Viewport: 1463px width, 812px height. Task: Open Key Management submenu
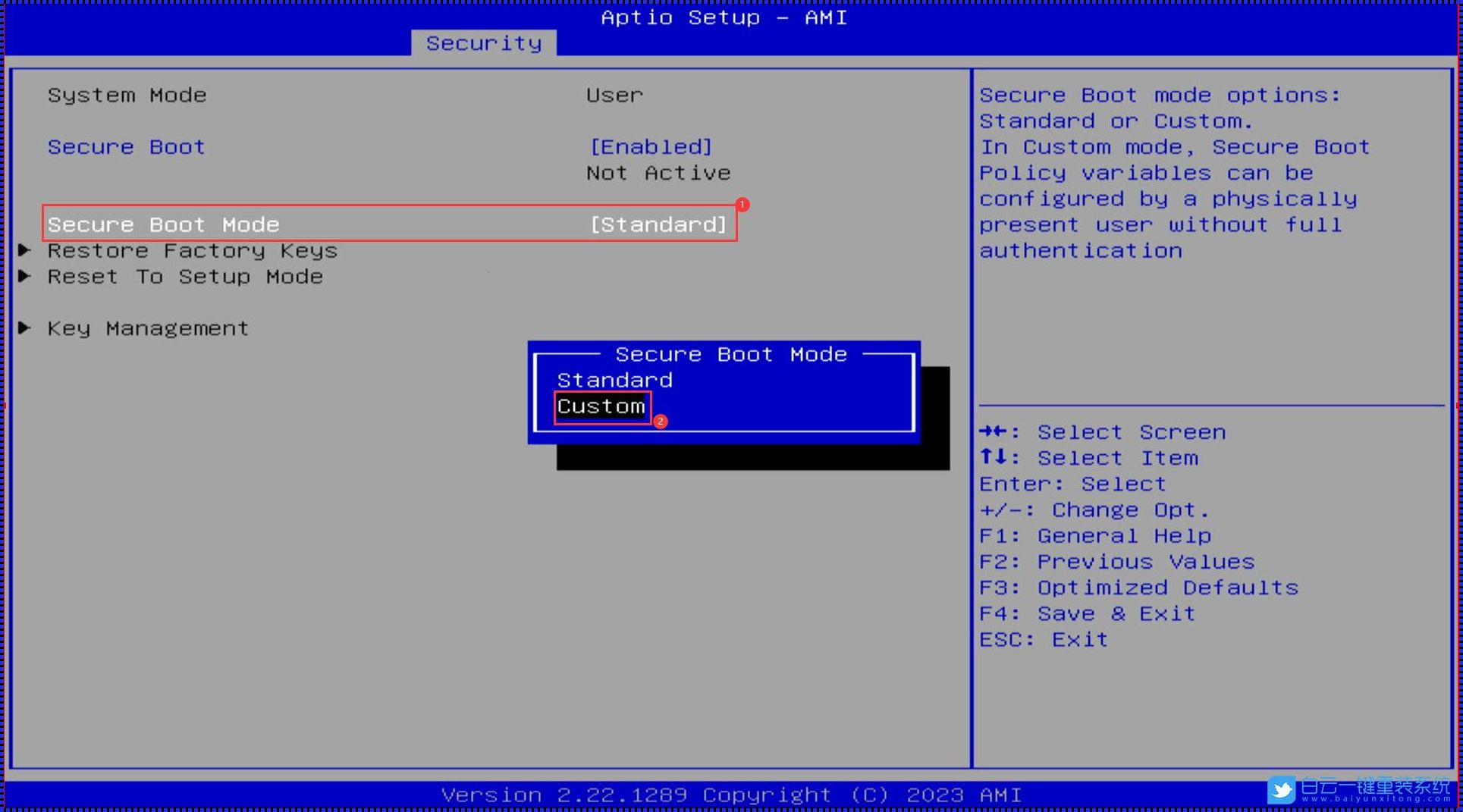pos(148,328)
